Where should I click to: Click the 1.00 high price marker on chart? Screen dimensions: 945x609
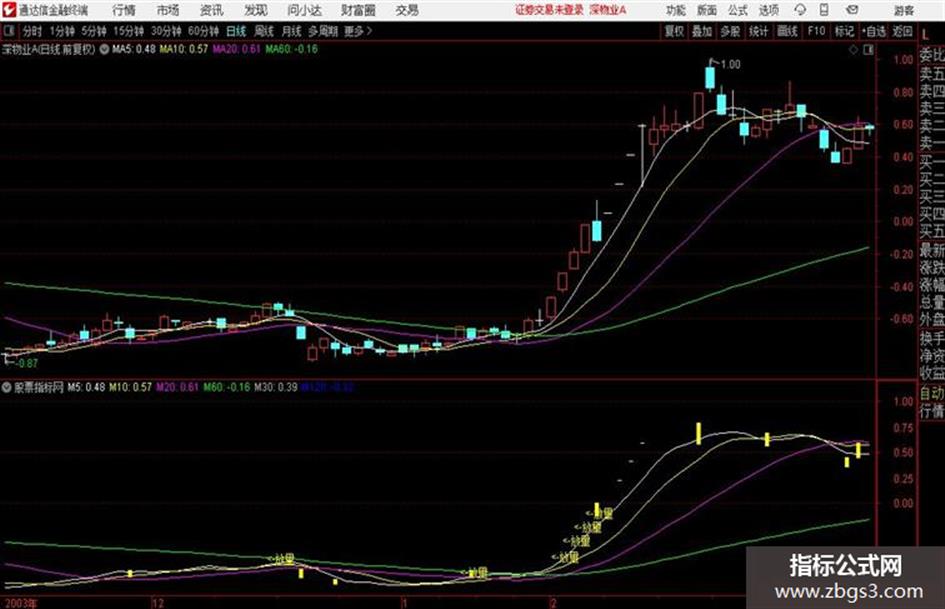[730, 65]
